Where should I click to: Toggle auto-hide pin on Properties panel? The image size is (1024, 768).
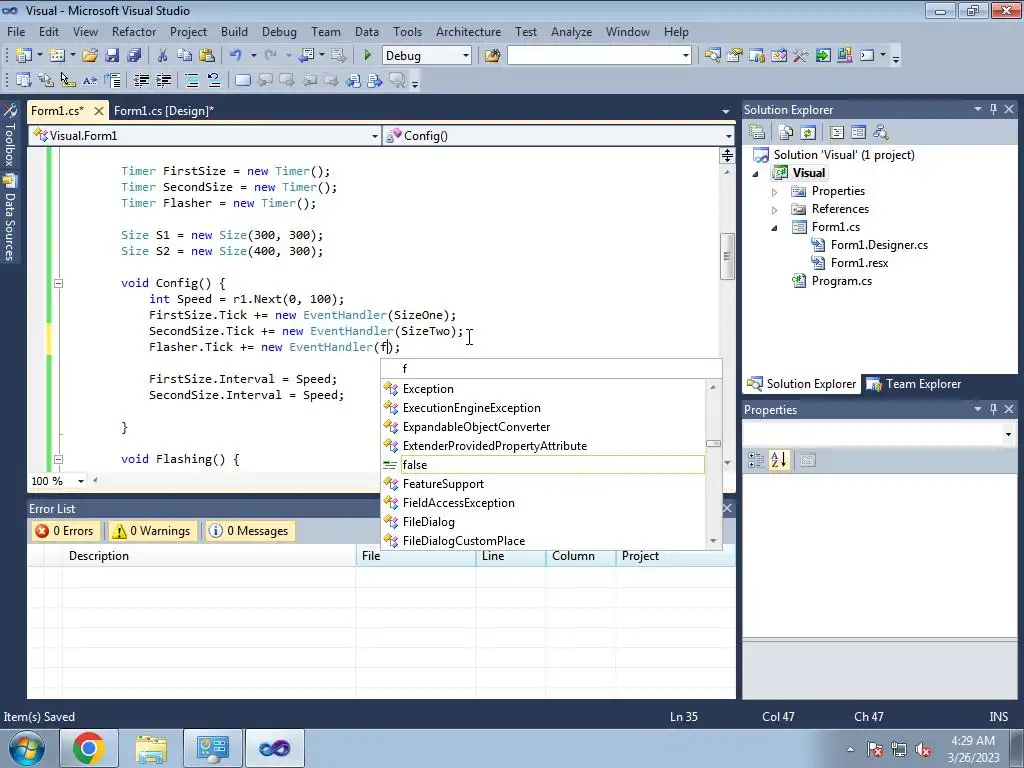coord(993,409)
